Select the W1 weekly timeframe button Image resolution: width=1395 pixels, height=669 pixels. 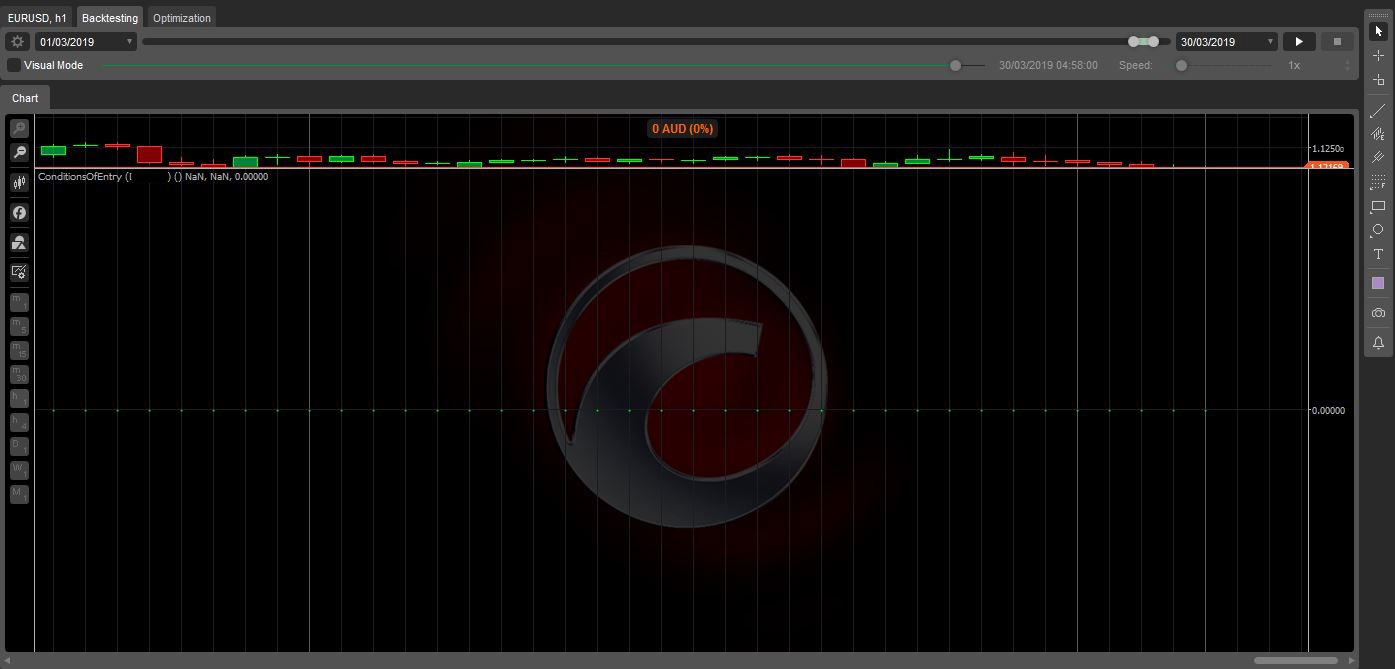point(19,470)
